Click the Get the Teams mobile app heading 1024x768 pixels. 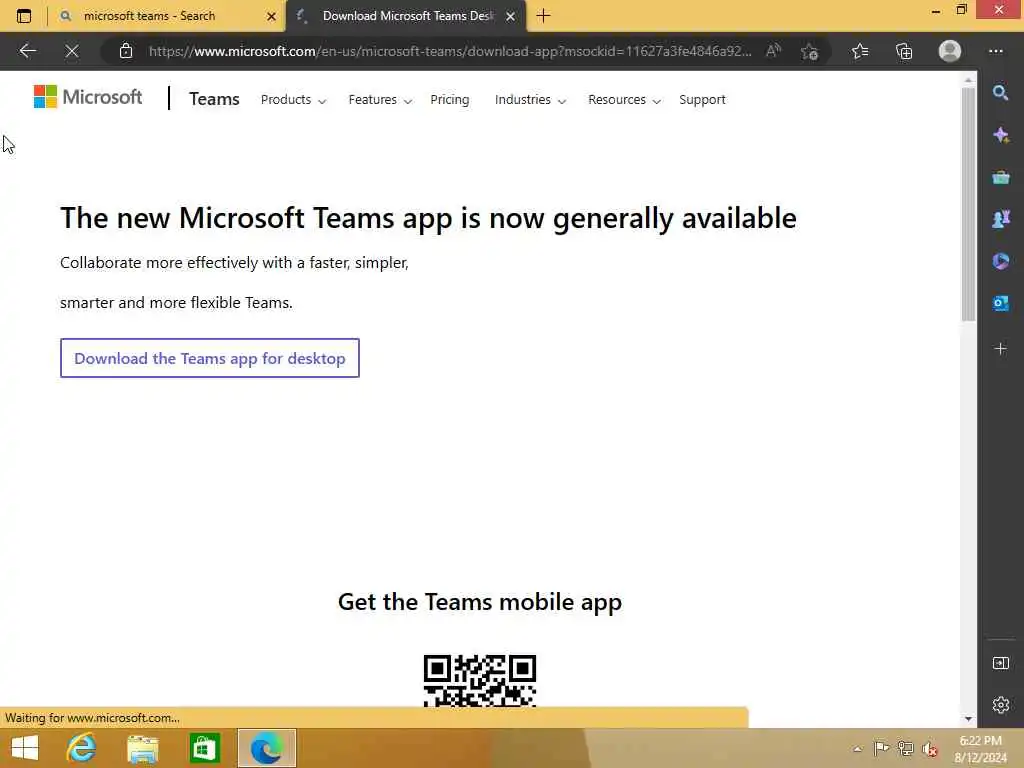(x=480, y=601)
